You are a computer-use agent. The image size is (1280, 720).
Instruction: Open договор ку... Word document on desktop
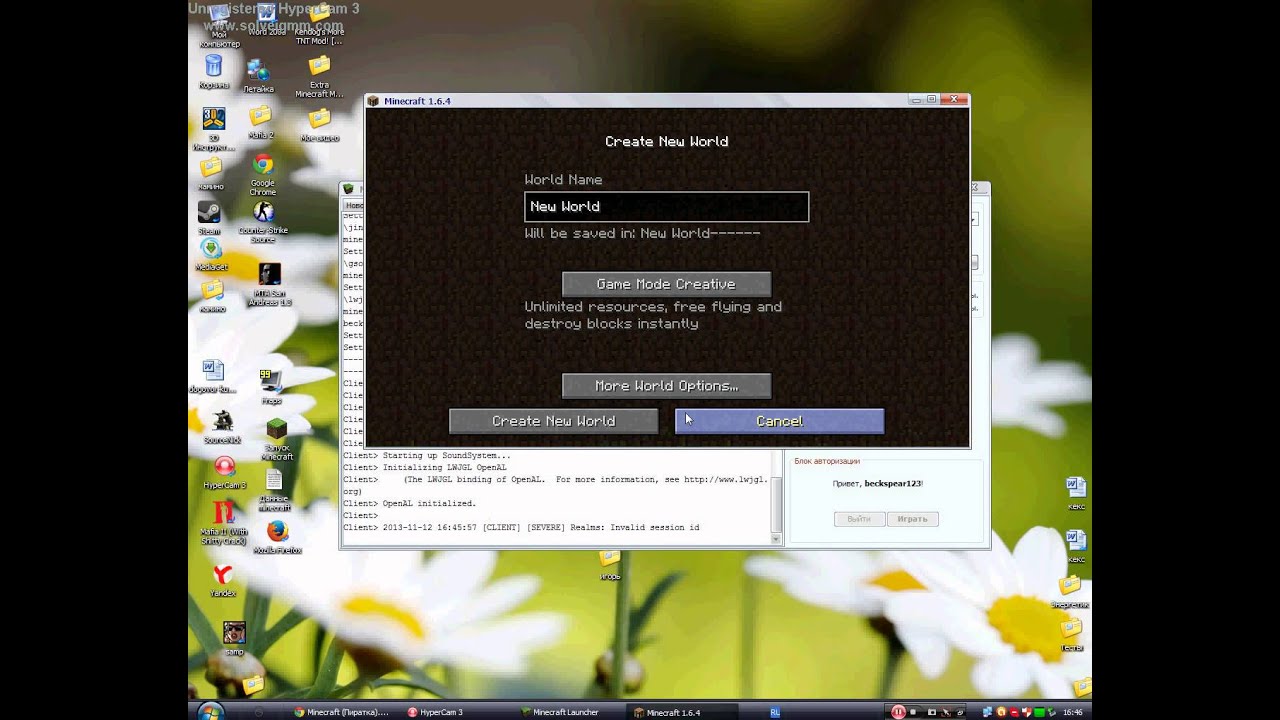[x=213, y=377]
